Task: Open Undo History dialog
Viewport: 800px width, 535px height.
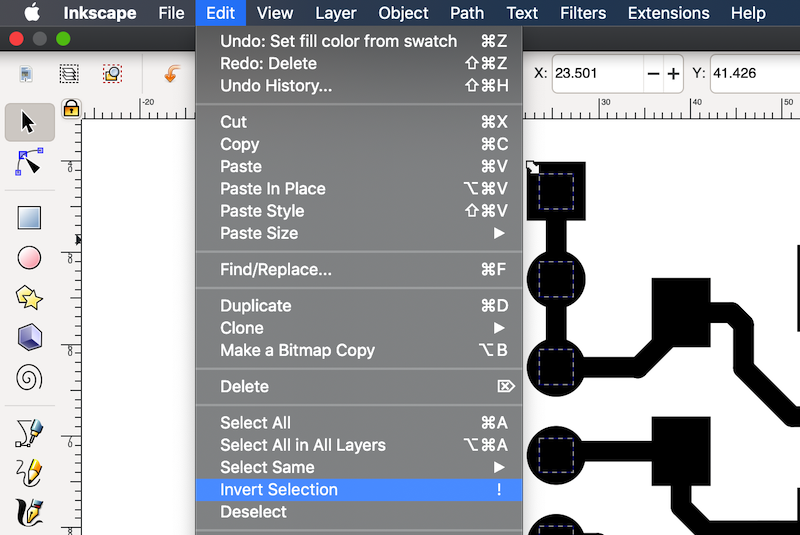Action: (359, 86)
